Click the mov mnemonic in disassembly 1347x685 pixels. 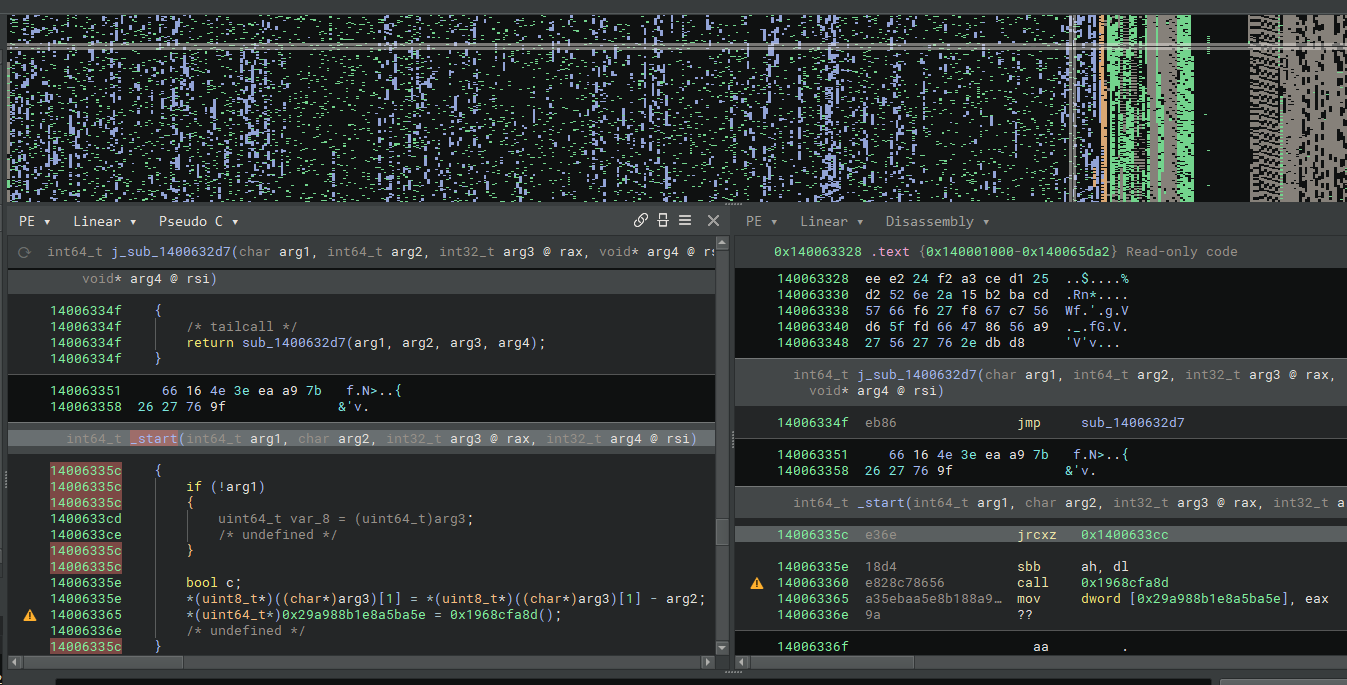(1029, 599)
